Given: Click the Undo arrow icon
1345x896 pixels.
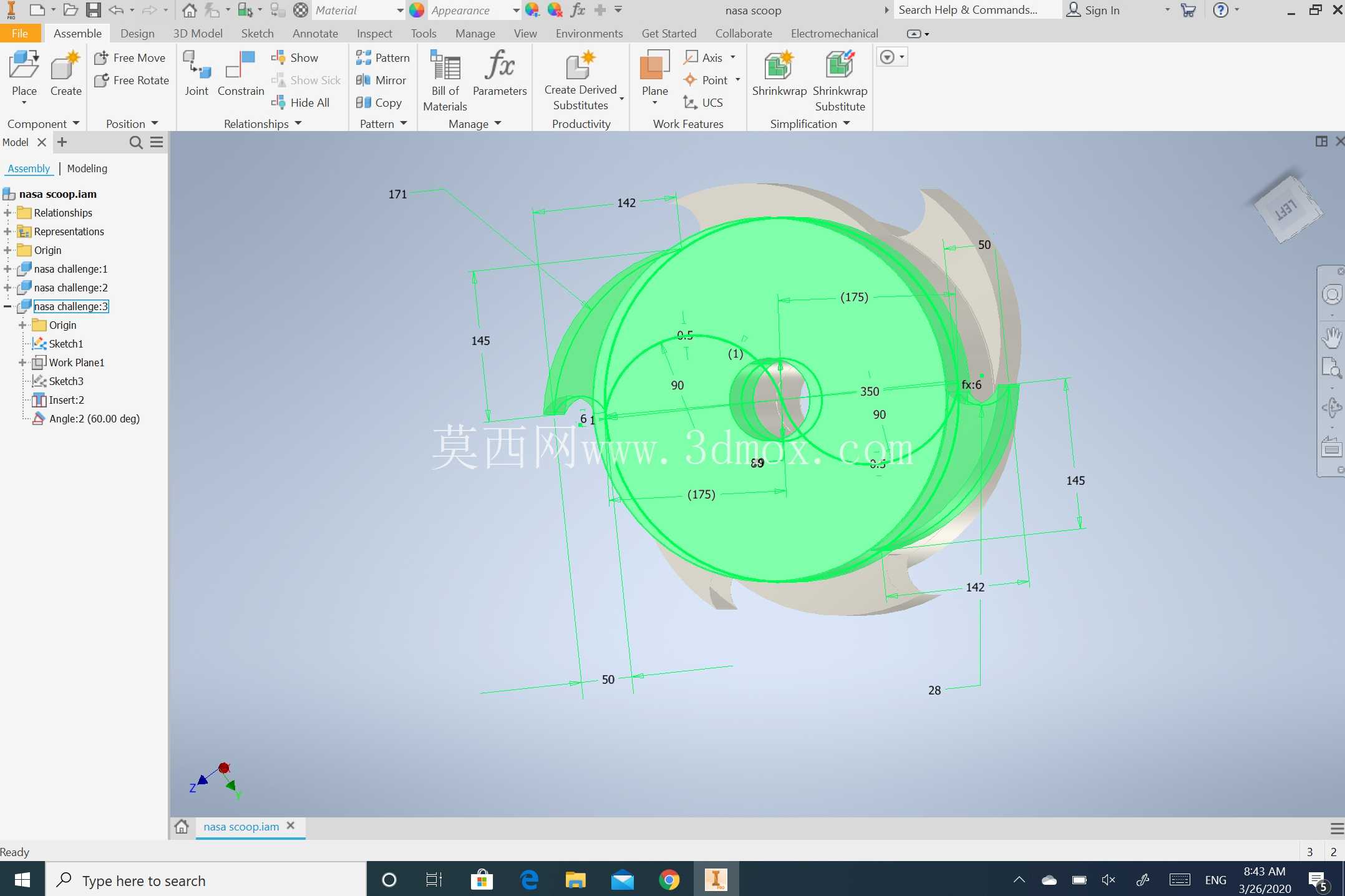Looking at the screenshot, I should [x=116, y=10].
